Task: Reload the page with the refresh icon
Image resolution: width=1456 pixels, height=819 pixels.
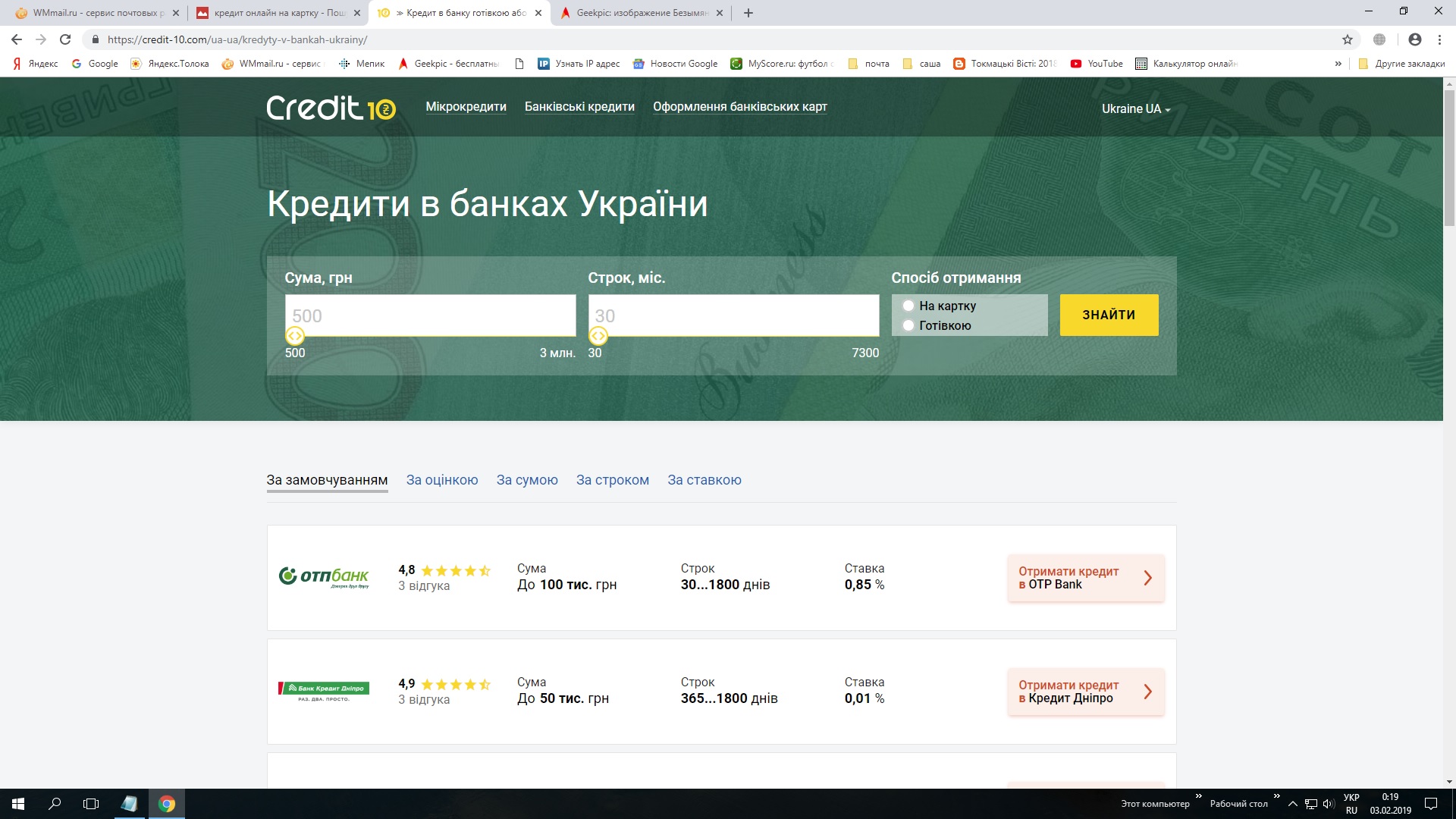Action: [65, 39]
